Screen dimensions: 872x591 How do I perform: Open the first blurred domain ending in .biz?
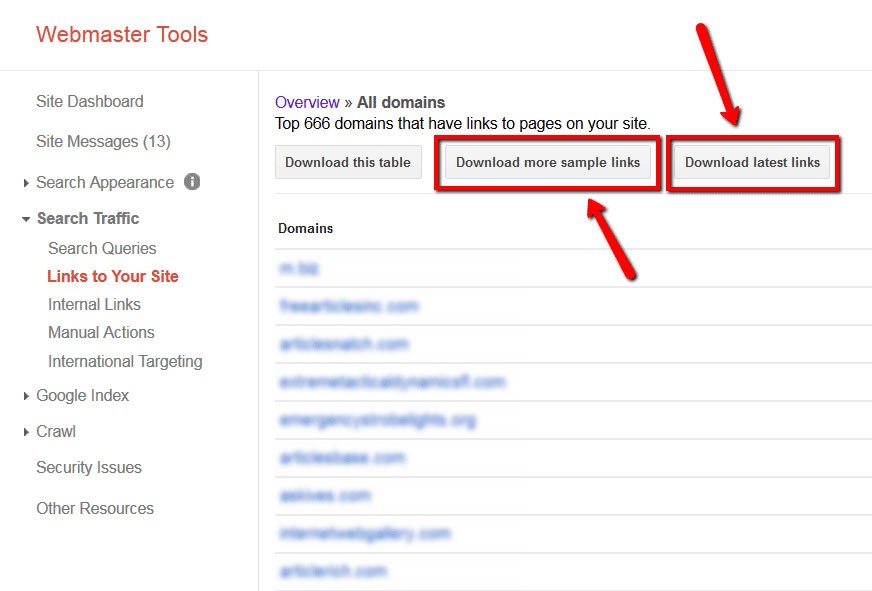tap(299, 269)
